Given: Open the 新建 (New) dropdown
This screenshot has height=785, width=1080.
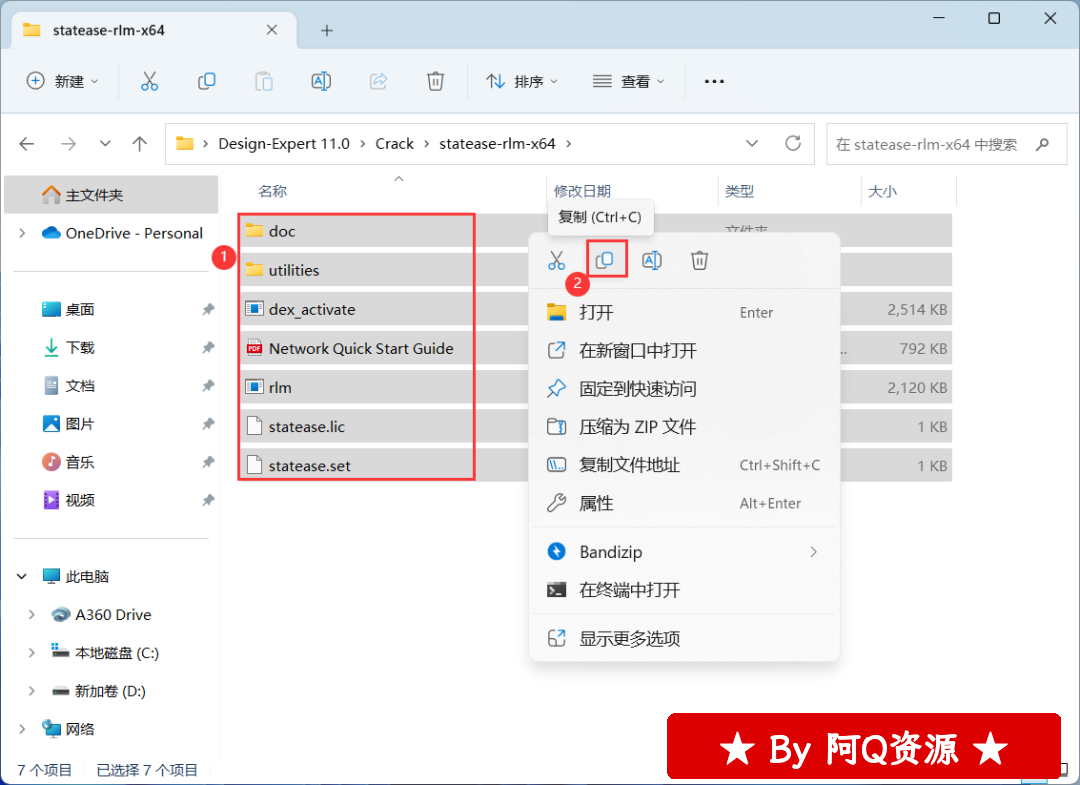Looking at the screenshot, I should (62, 81).
